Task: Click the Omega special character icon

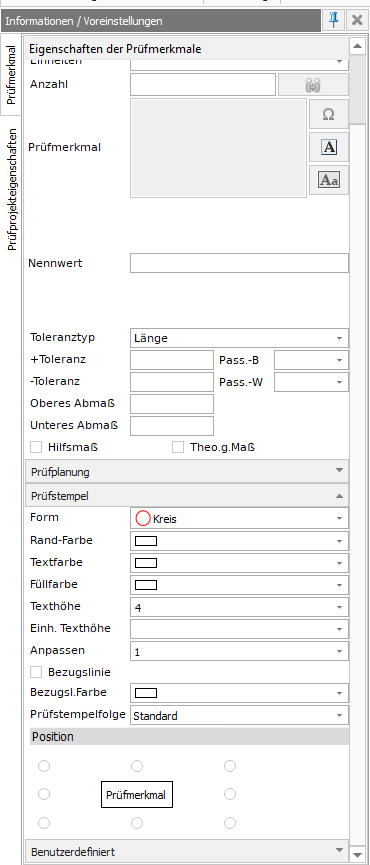Action: coord(329,114)
